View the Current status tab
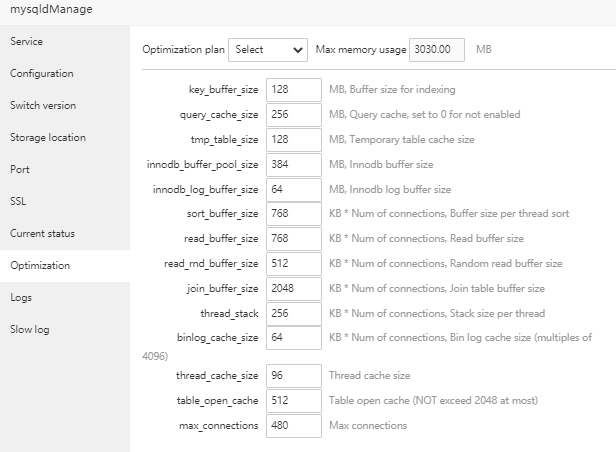This screenshot has width=616, height=452. pyautogui.click(x=43, y=233)
